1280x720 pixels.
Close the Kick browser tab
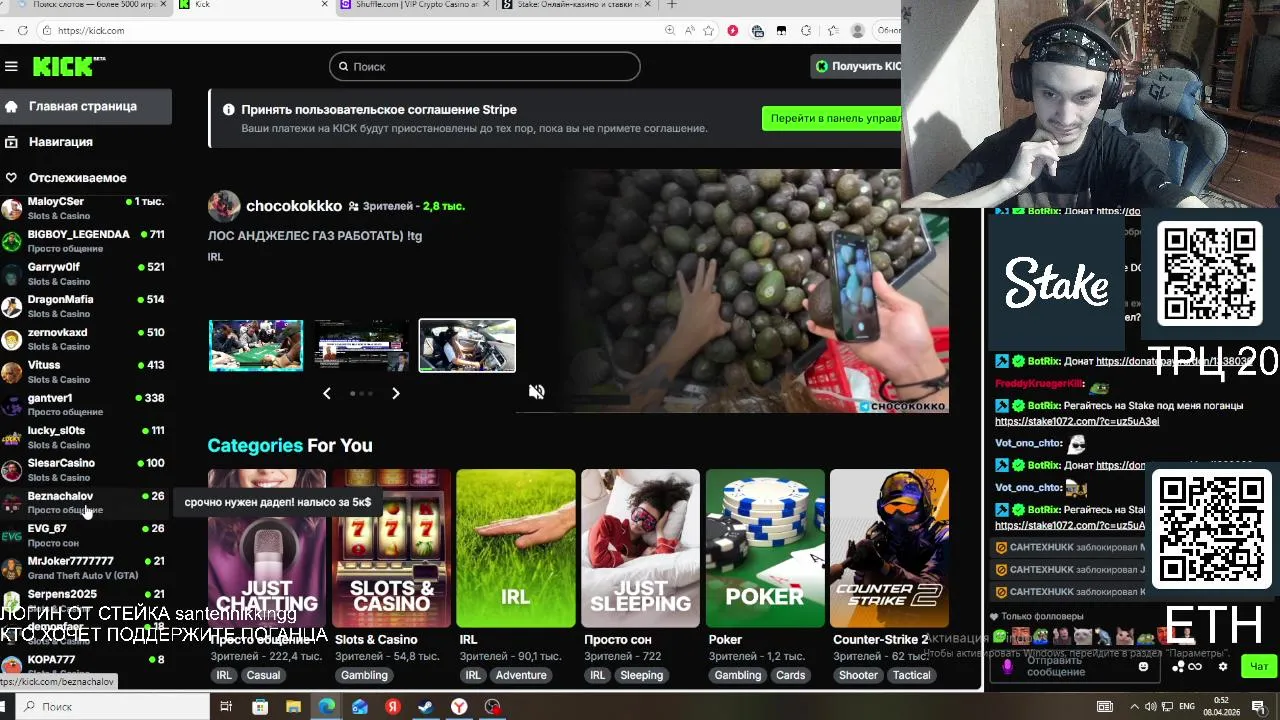(x=324, y=5)
